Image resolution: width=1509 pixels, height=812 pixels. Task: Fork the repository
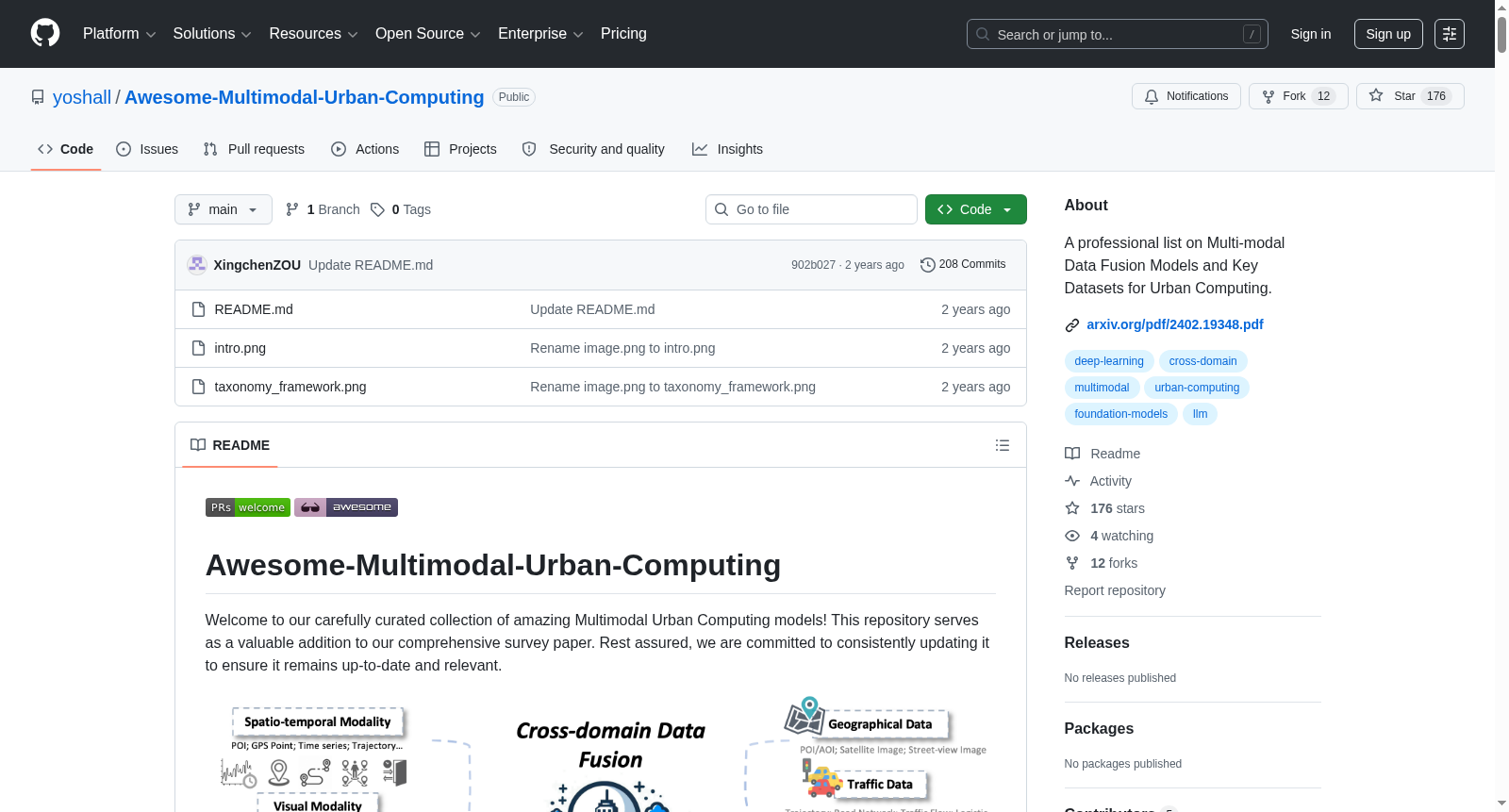pyautogui.click(x=1298, y=96)
